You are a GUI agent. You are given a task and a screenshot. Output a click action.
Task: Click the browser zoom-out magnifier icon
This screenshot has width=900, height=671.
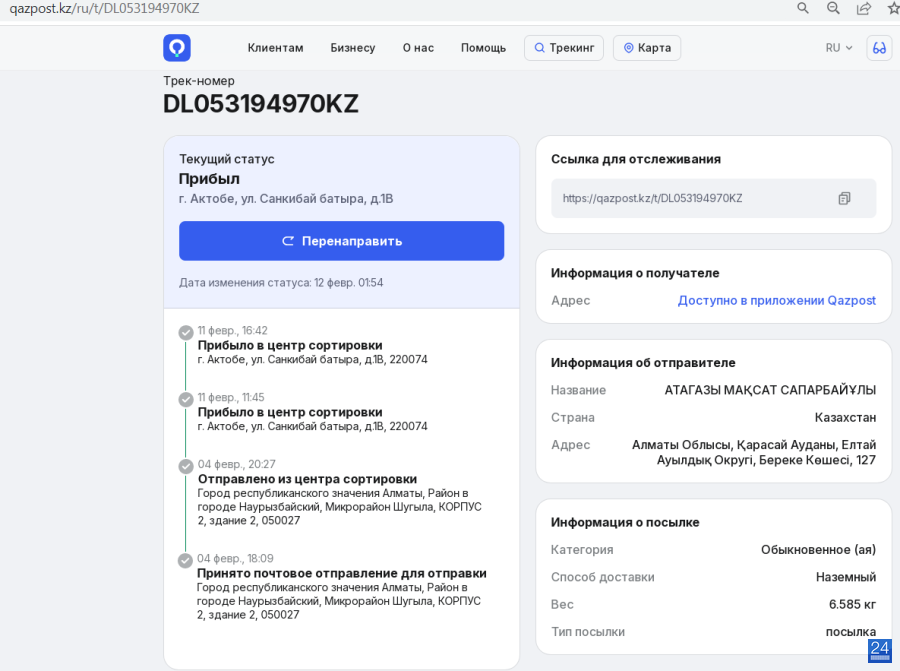coord(833,8)
